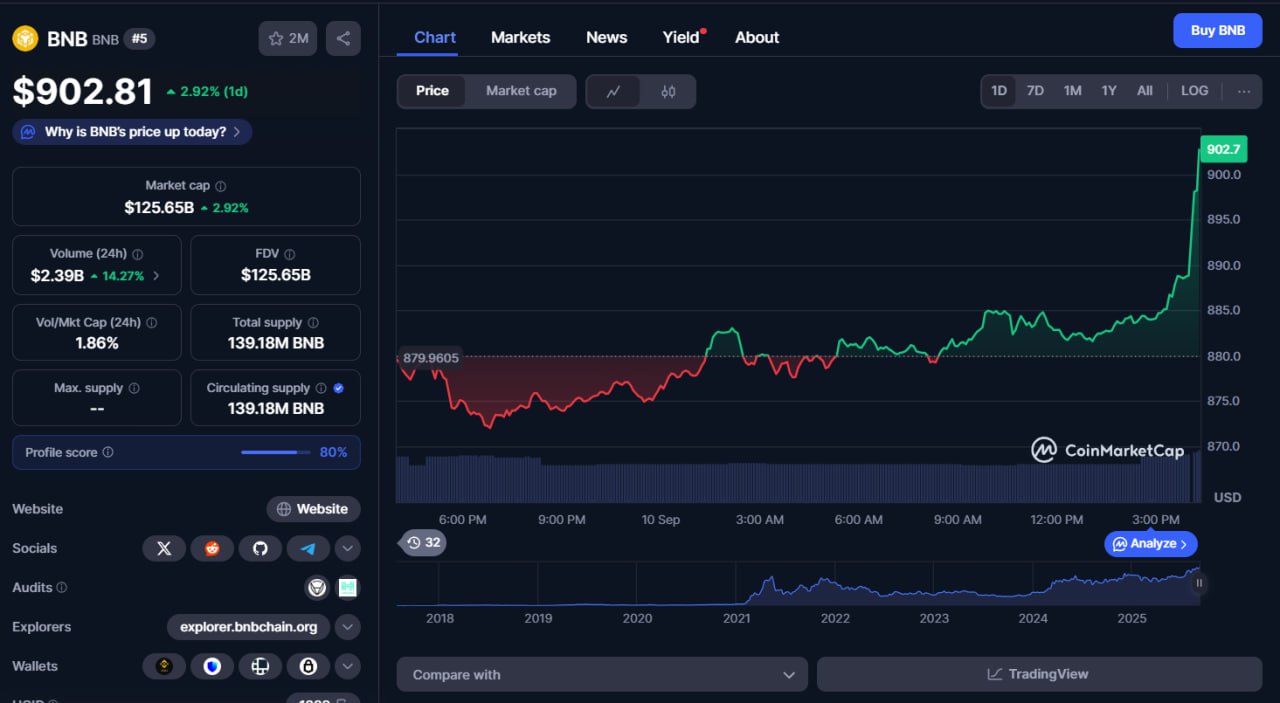1280x703 pixels.
Task: Click the Buy BNB button
Action: pos(1218,30)
